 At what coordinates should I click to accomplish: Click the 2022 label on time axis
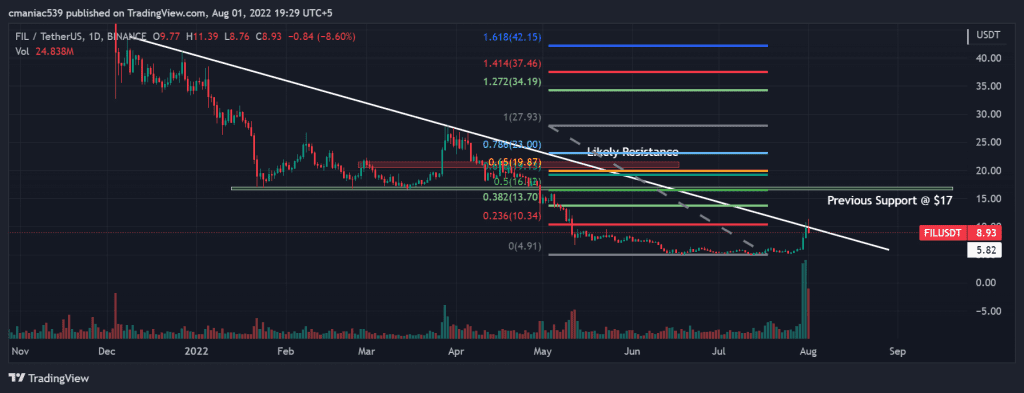coord(197,351)
